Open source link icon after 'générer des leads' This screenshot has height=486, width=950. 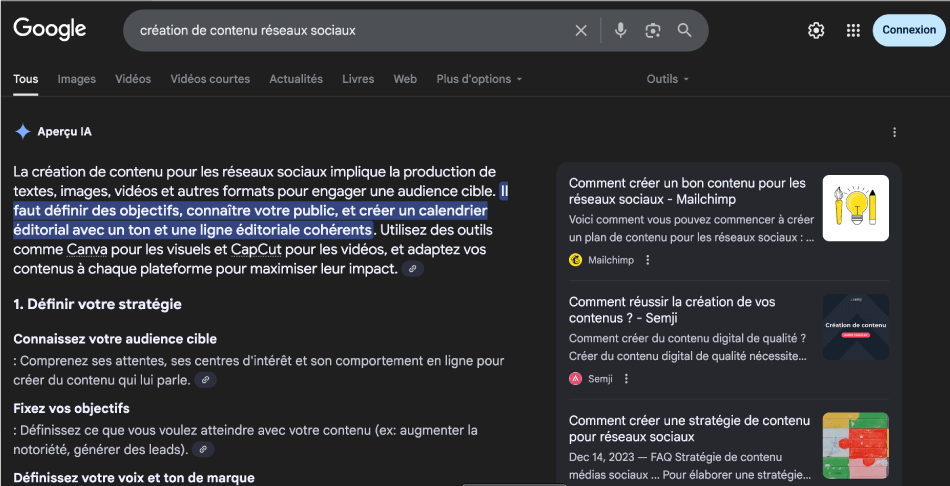click(x=203, y=449)
